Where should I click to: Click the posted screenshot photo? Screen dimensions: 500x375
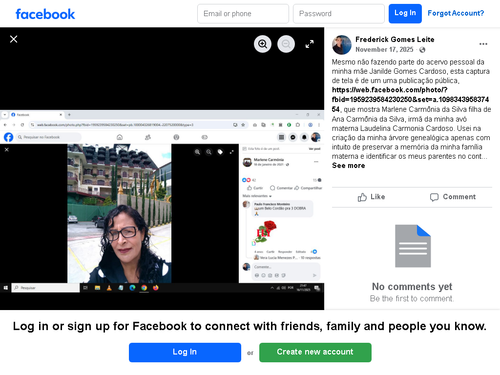click(x=162, y=201)
